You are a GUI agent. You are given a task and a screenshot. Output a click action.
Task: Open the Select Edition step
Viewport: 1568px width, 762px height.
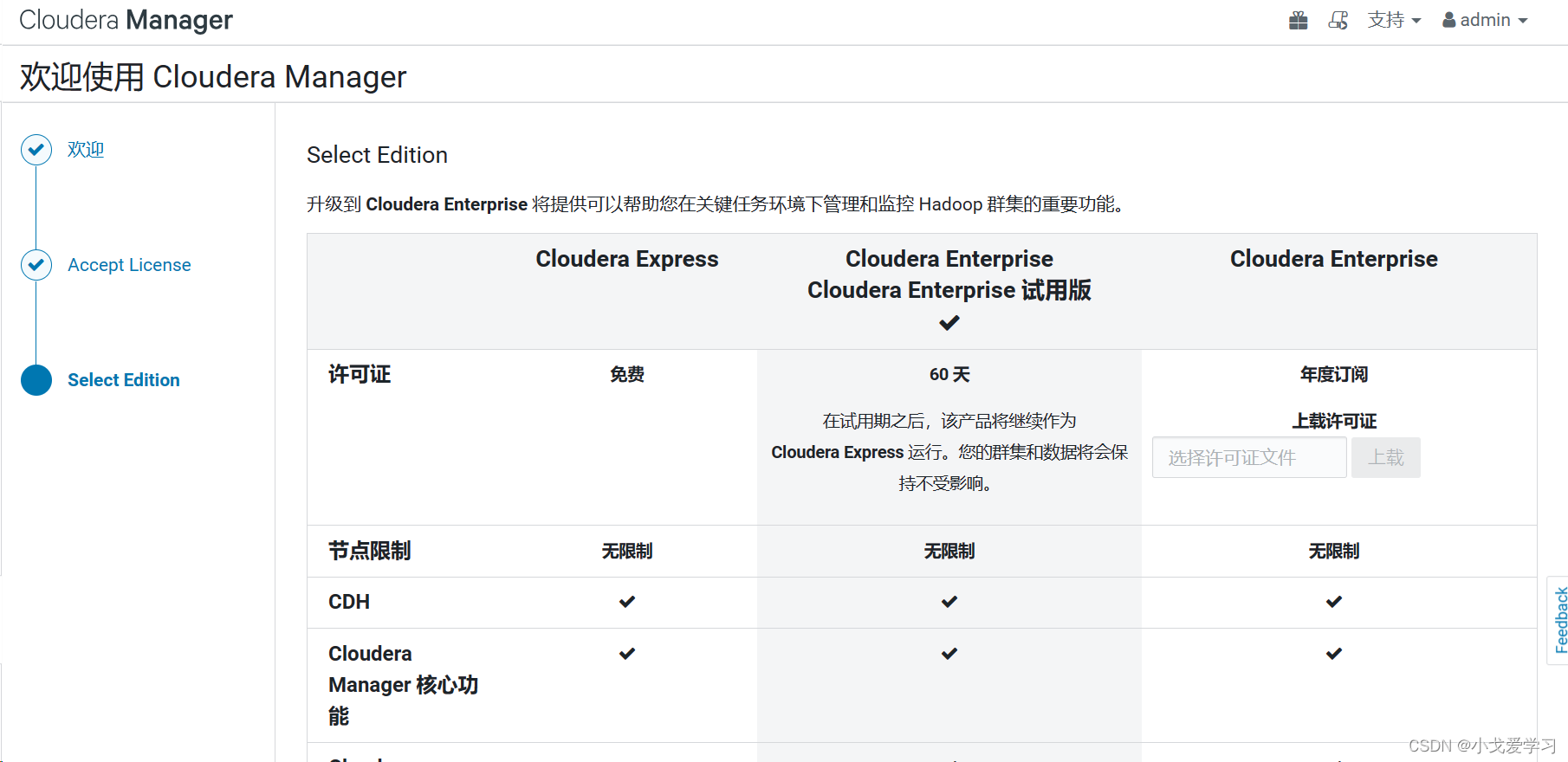tap(124, 380)
